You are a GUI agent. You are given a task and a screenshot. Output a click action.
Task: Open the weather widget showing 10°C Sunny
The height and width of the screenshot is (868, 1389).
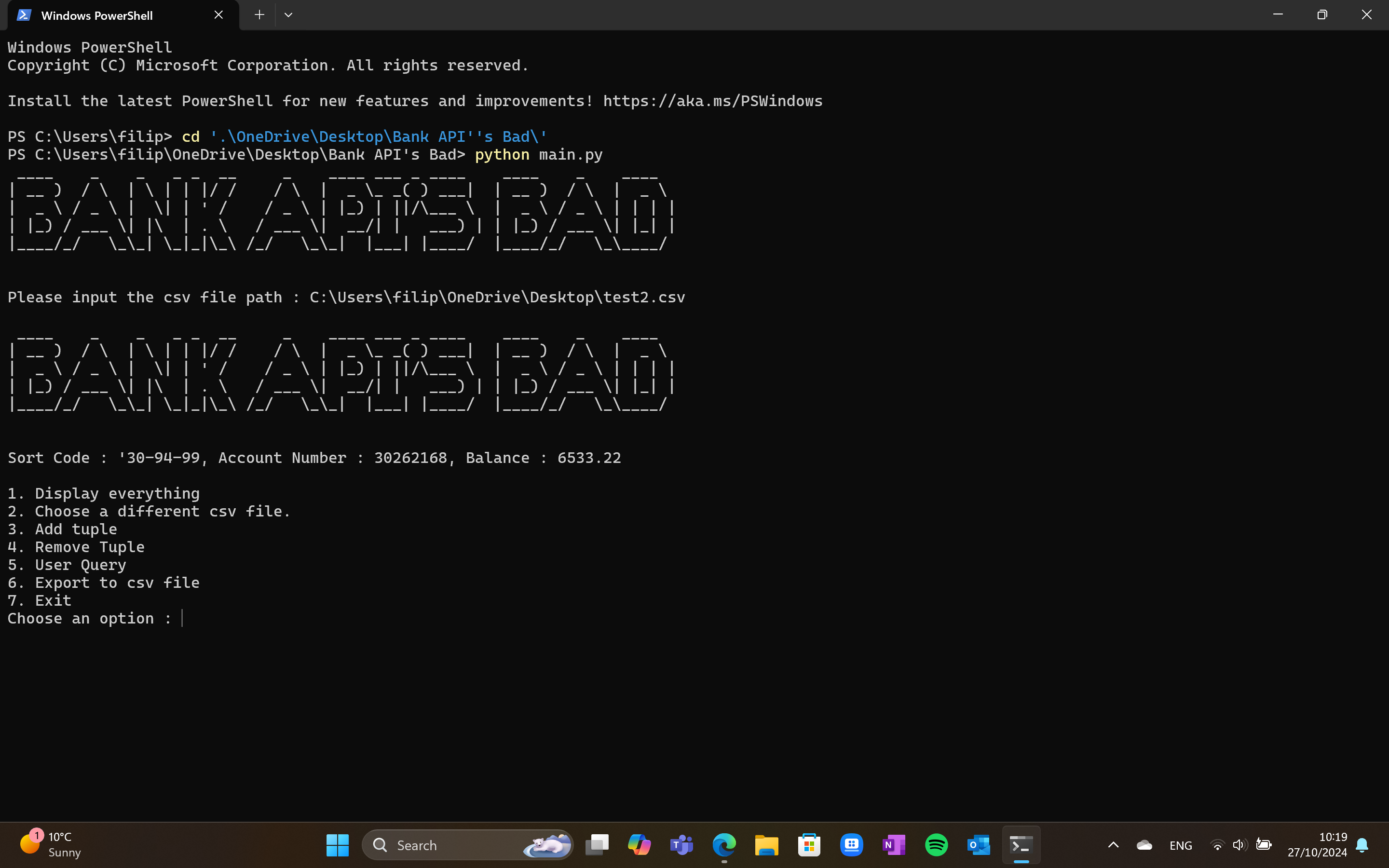[52, 844]
